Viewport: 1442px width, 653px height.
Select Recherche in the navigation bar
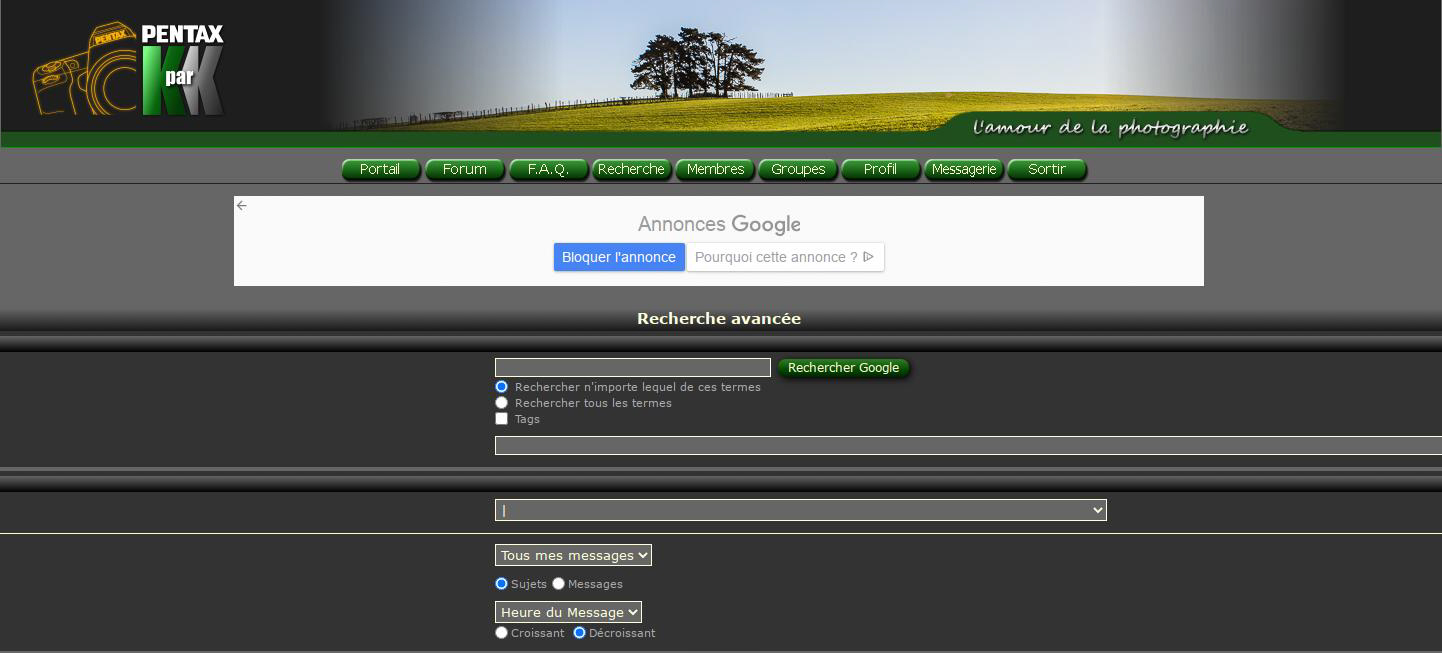(631, 170)
